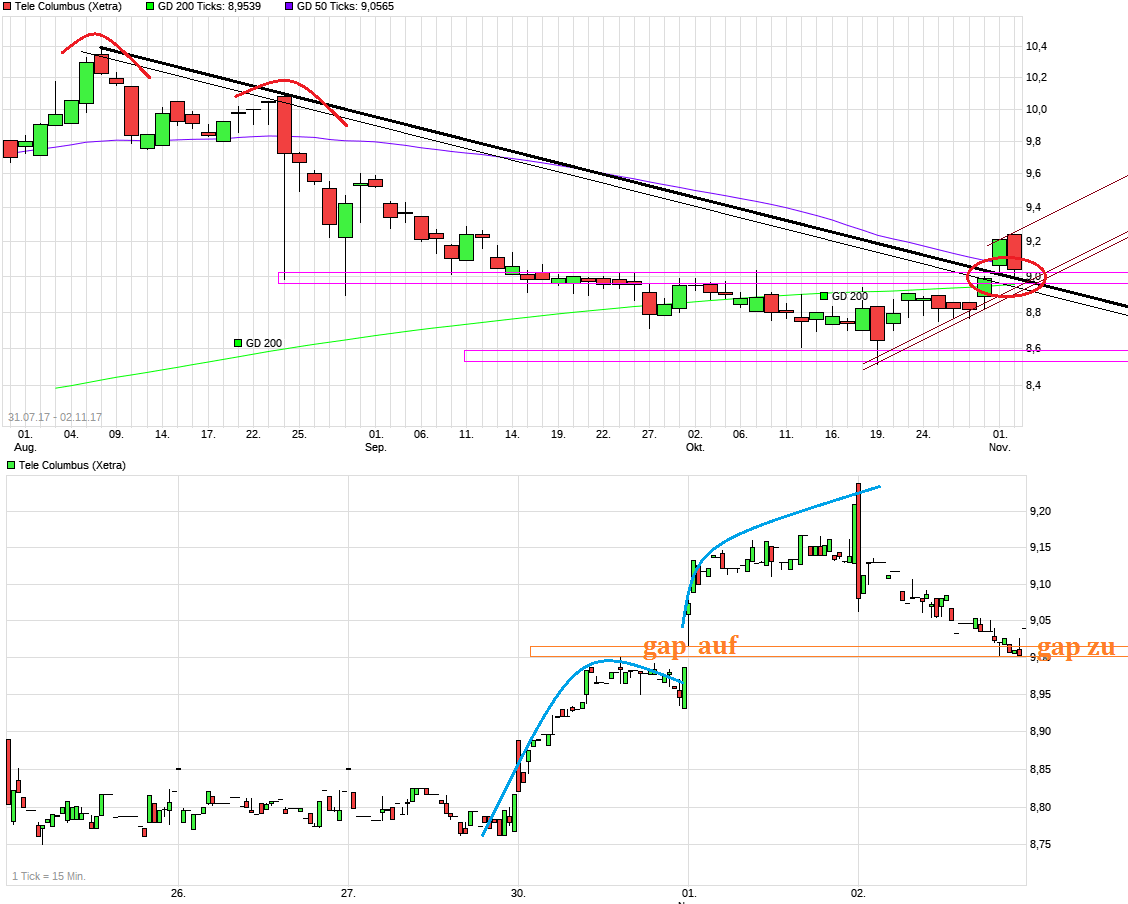Click the purple GD 50 Ticks legend square
Screen dimensions: 1128x904
[290, 6]
